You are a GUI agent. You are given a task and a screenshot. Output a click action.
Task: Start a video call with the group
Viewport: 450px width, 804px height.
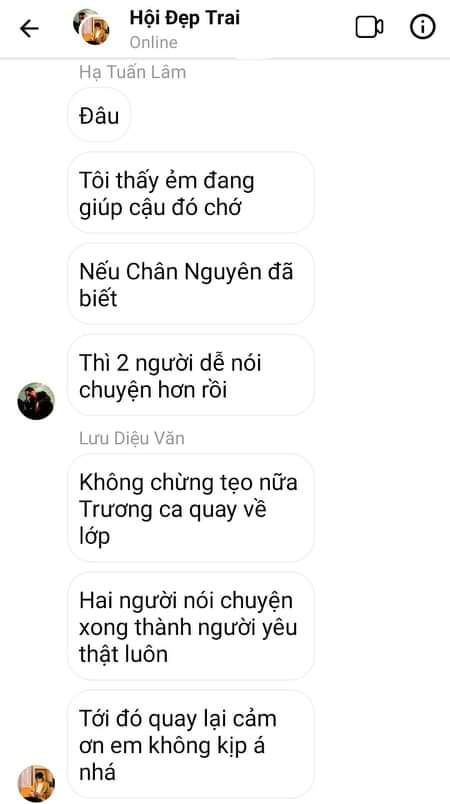(369, 28)
